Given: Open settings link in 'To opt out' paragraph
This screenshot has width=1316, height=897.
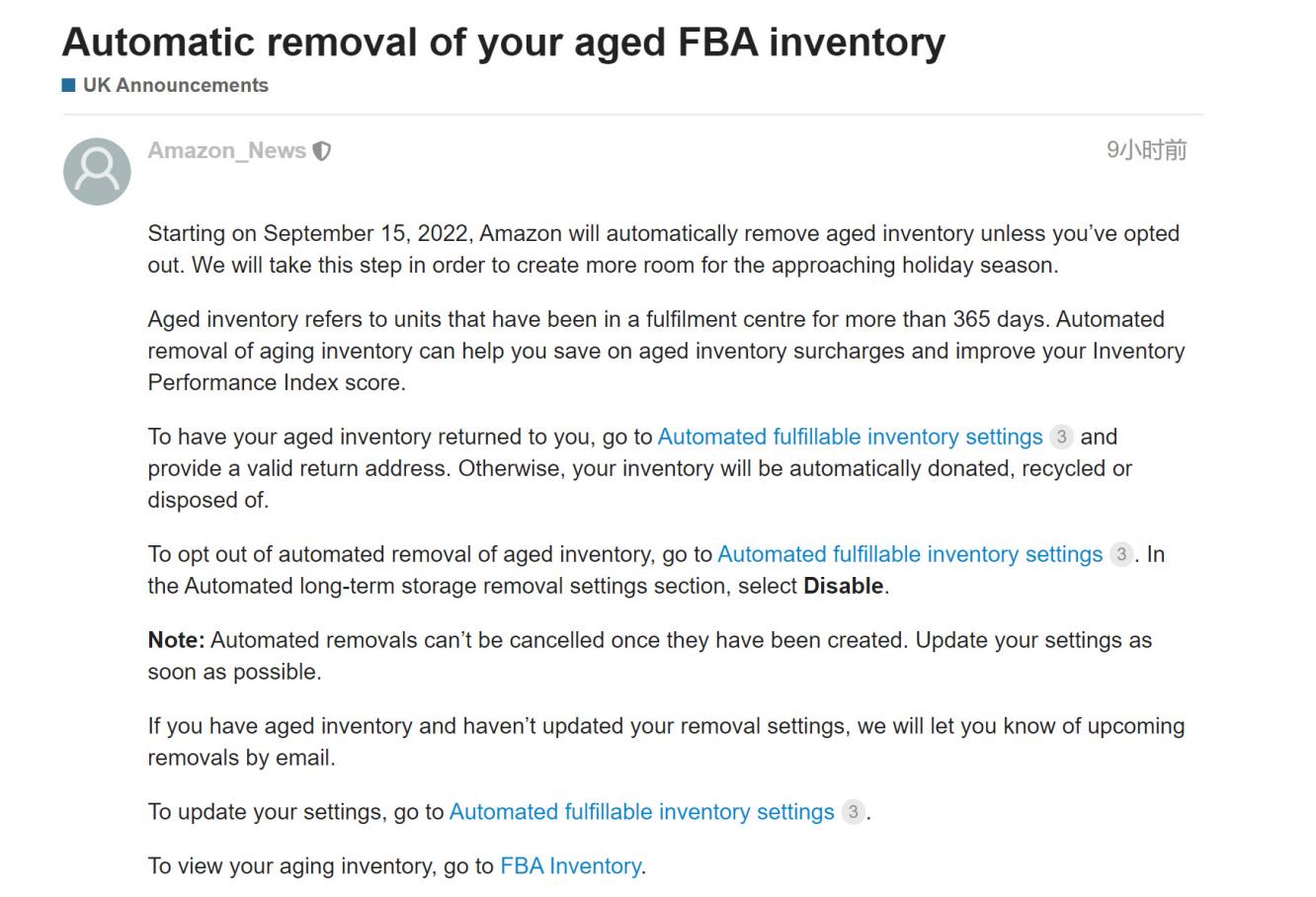Looking at the screenshot, I should [x=909, y=554].
